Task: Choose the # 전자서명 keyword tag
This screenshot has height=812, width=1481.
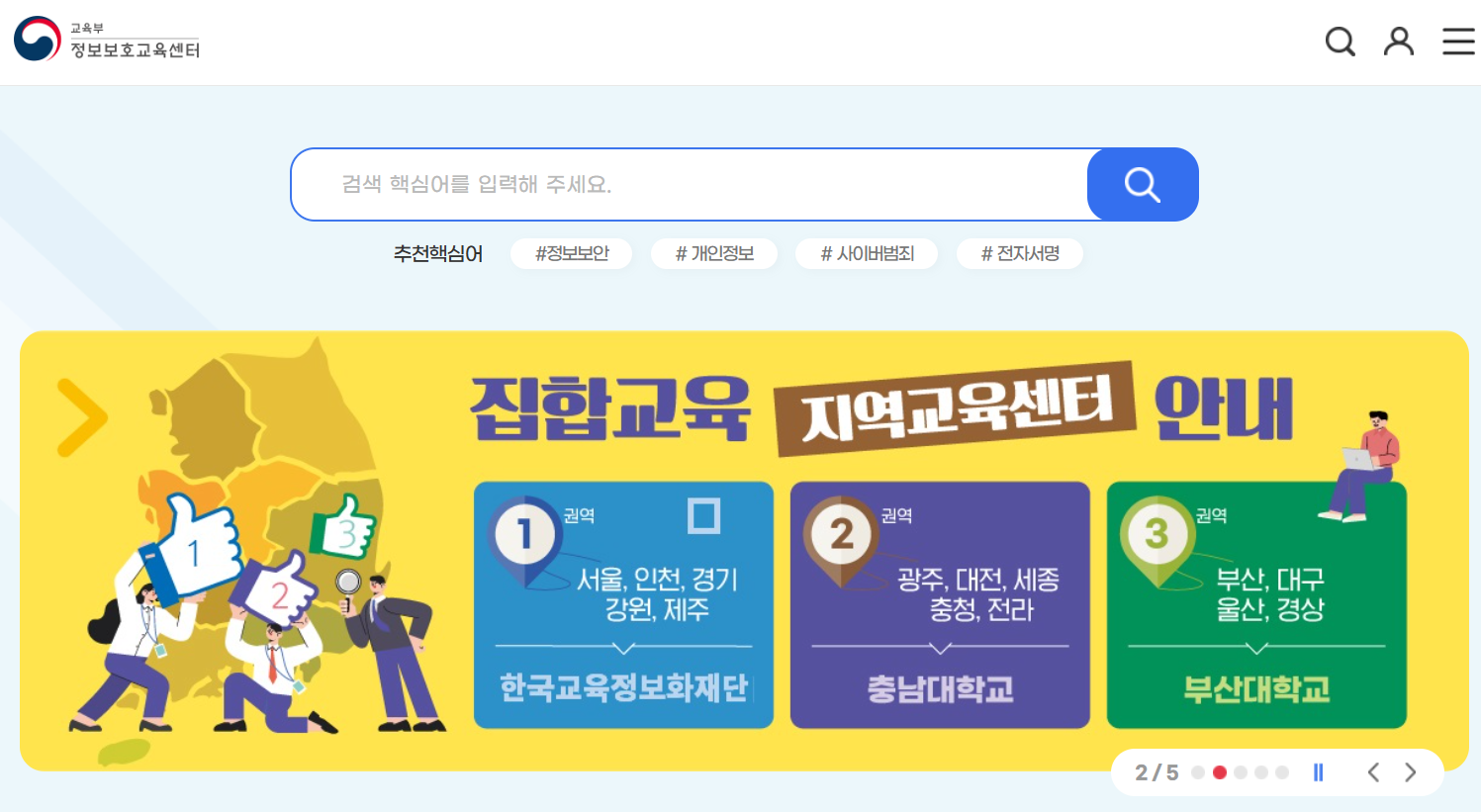Action: [x=1020, y=254]
